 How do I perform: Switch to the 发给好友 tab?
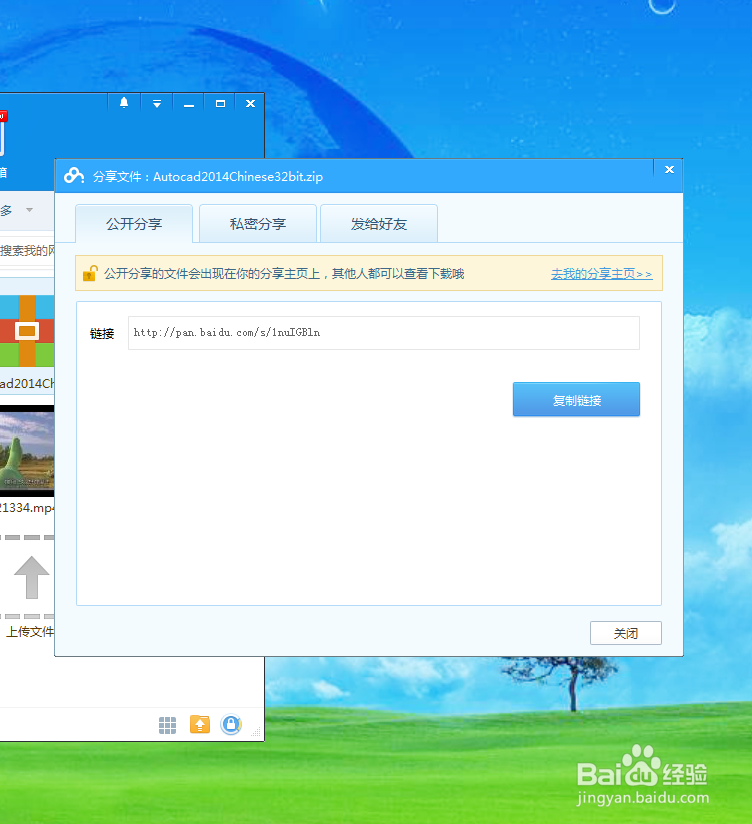click(378, 224)
